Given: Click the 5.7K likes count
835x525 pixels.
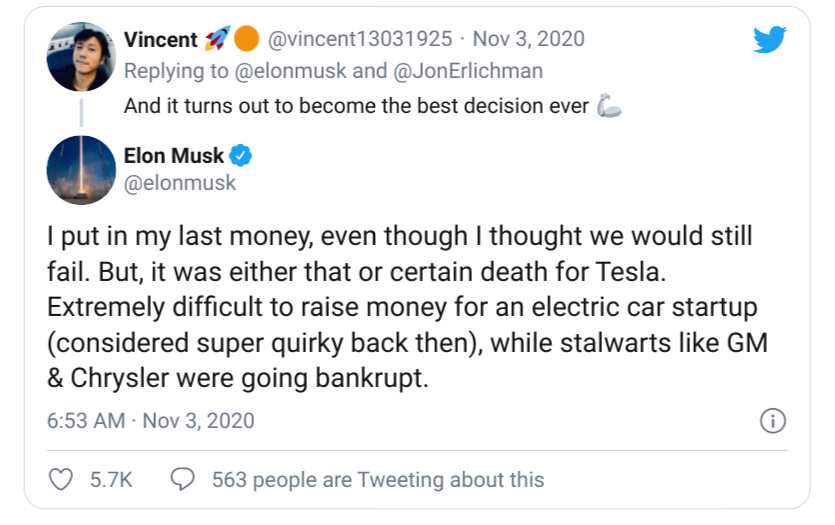Looking at the screenshot, I should tap(111, 480).
